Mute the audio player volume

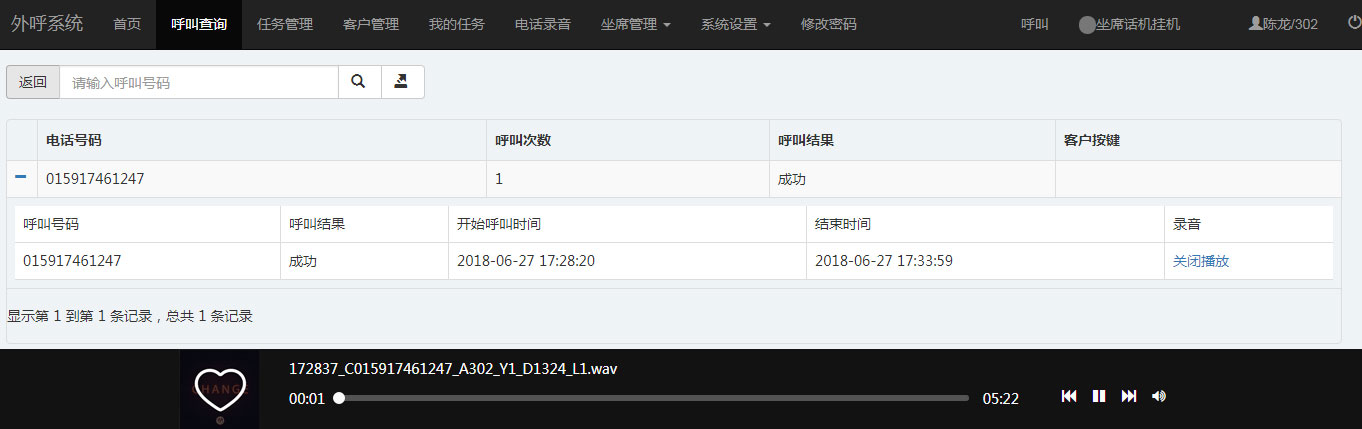(1159, 397)
